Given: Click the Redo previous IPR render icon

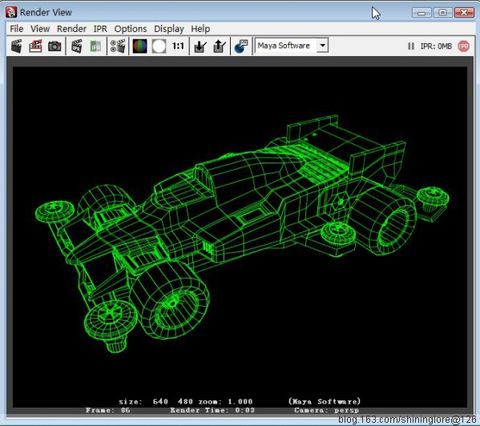Looking at the screenshot, I should [77, 46].
